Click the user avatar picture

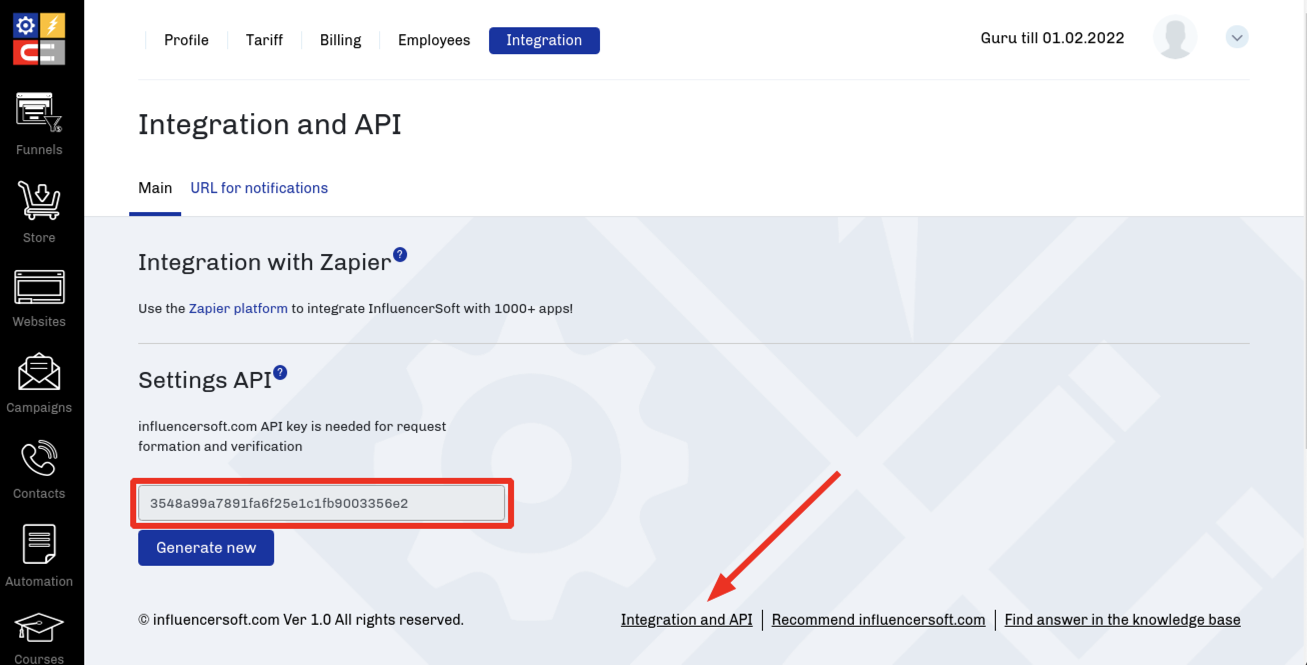1175,38
